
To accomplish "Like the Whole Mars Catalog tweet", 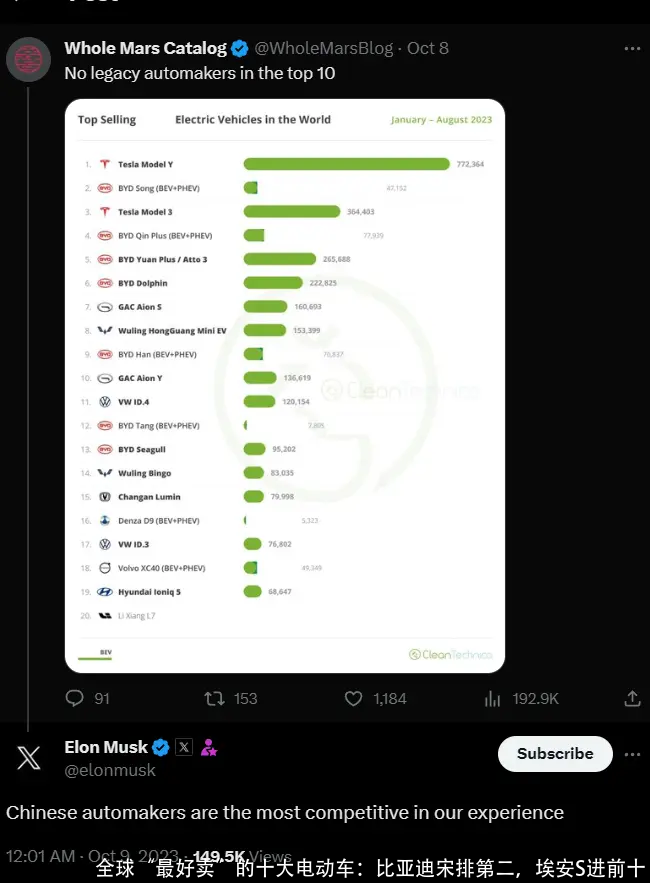I will coord(353,698).
